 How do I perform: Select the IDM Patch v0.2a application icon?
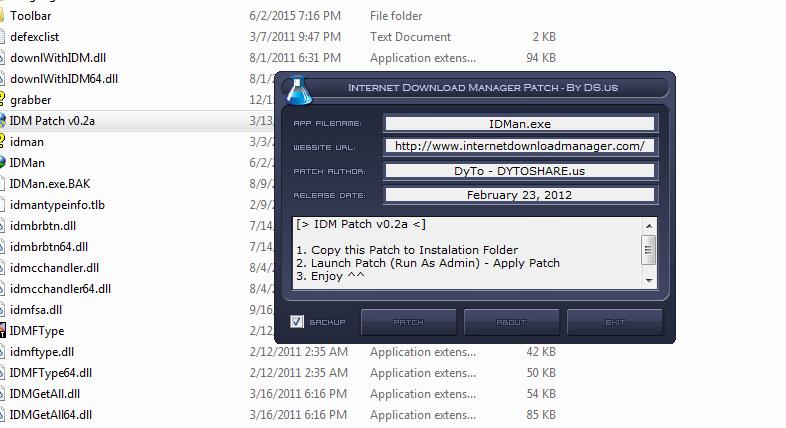(2, 121)
